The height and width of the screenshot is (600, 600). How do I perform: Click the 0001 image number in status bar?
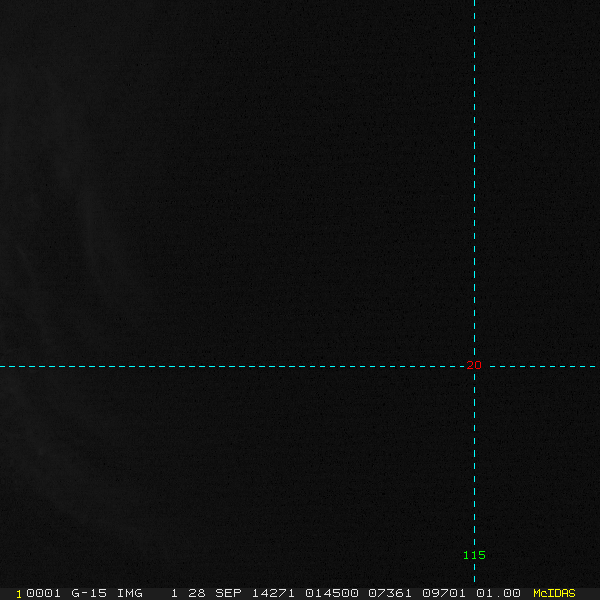43,593
